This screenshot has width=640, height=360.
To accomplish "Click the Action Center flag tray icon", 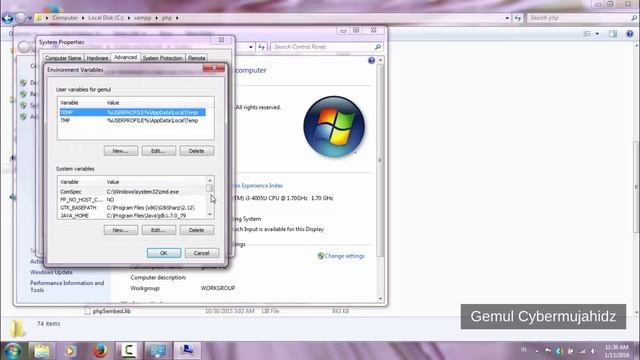I will (x=548, y=351).
